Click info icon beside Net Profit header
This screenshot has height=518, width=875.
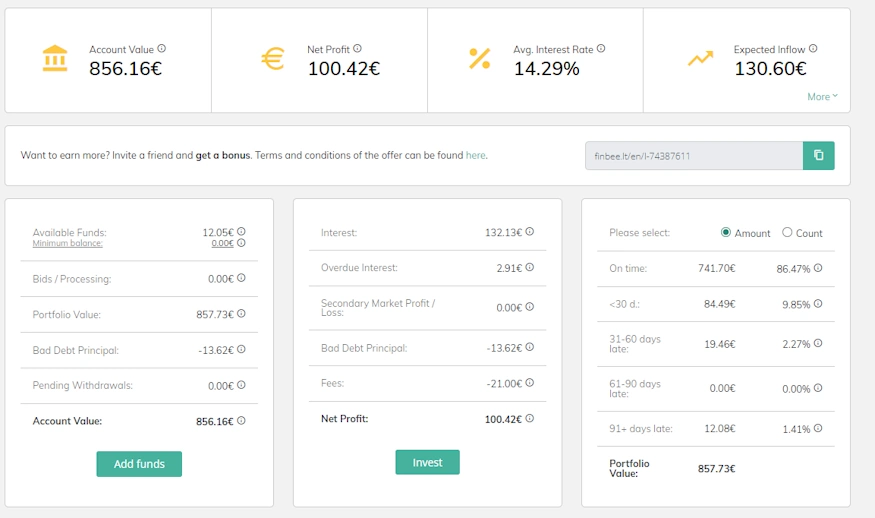click(357, 48)
